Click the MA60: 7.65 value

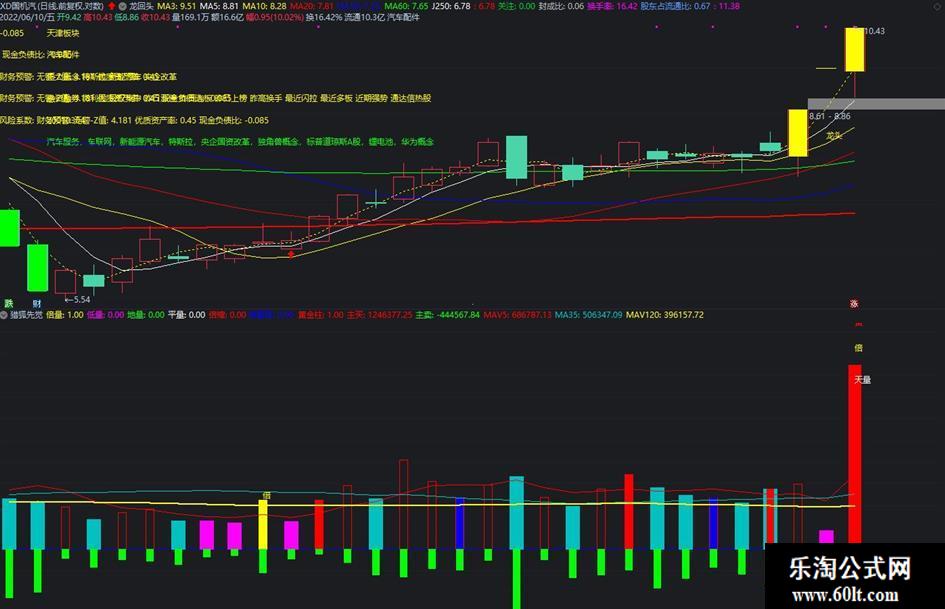pos(406,6)
